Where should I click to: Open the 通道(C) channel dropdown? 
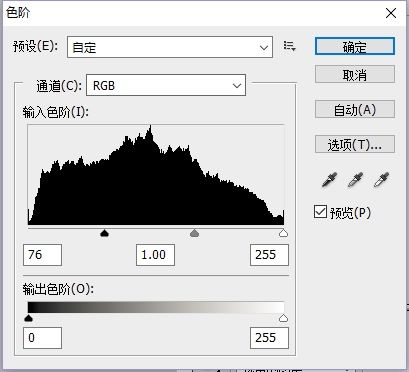coord(166,85)
